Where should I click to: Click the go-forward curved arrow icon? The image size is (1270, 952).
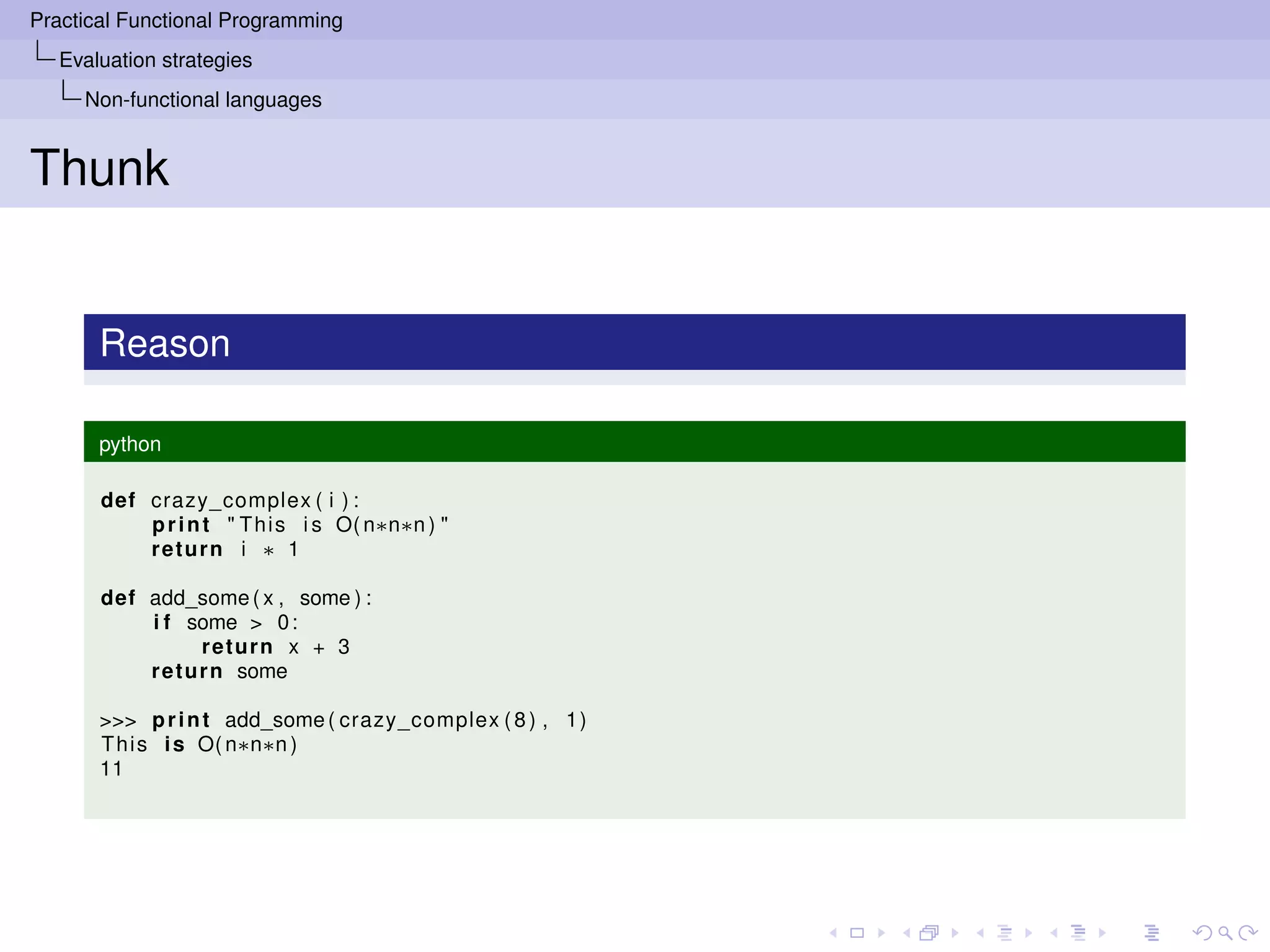[x=1248, y=933]
